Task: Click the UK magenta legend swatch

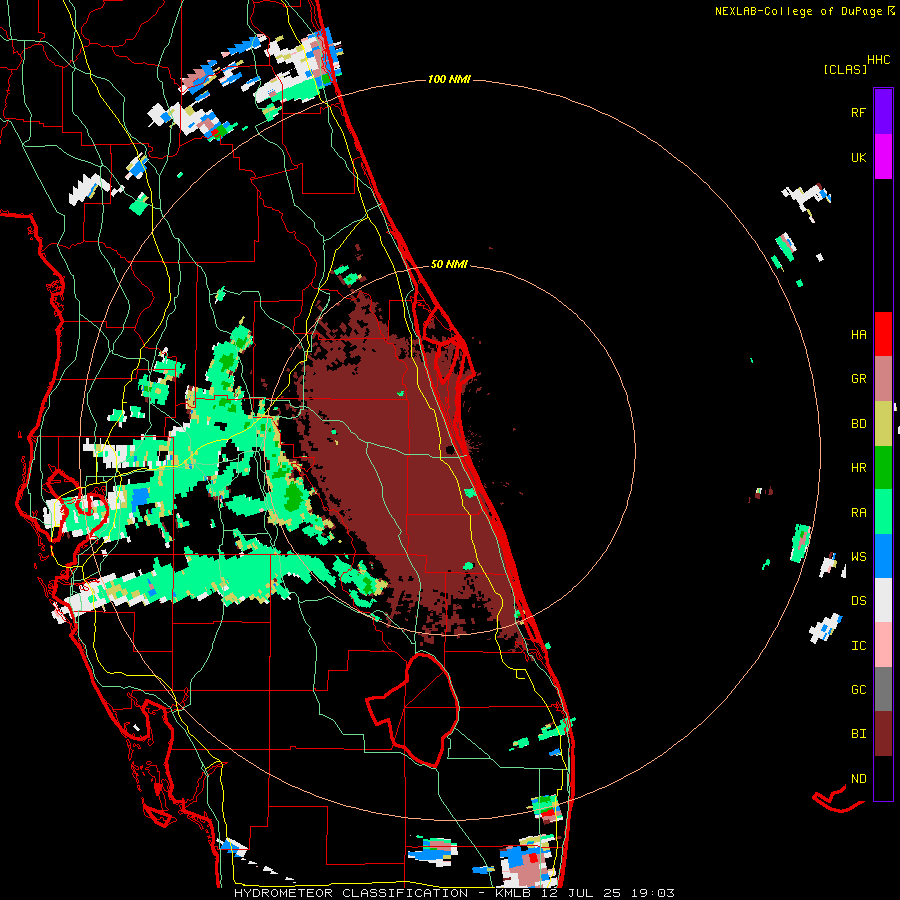Action: 883,157
